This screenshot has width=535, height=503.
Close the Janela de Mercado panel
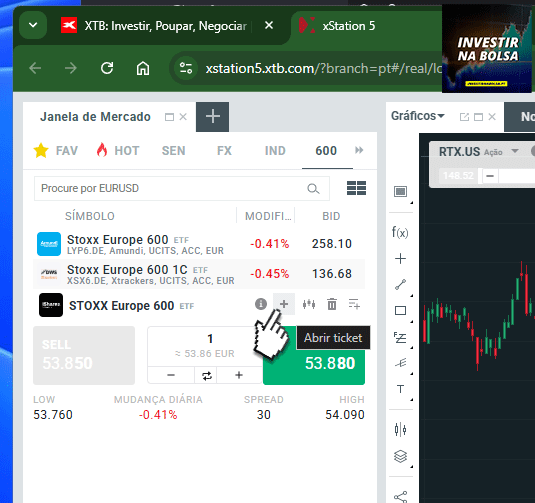183,117
